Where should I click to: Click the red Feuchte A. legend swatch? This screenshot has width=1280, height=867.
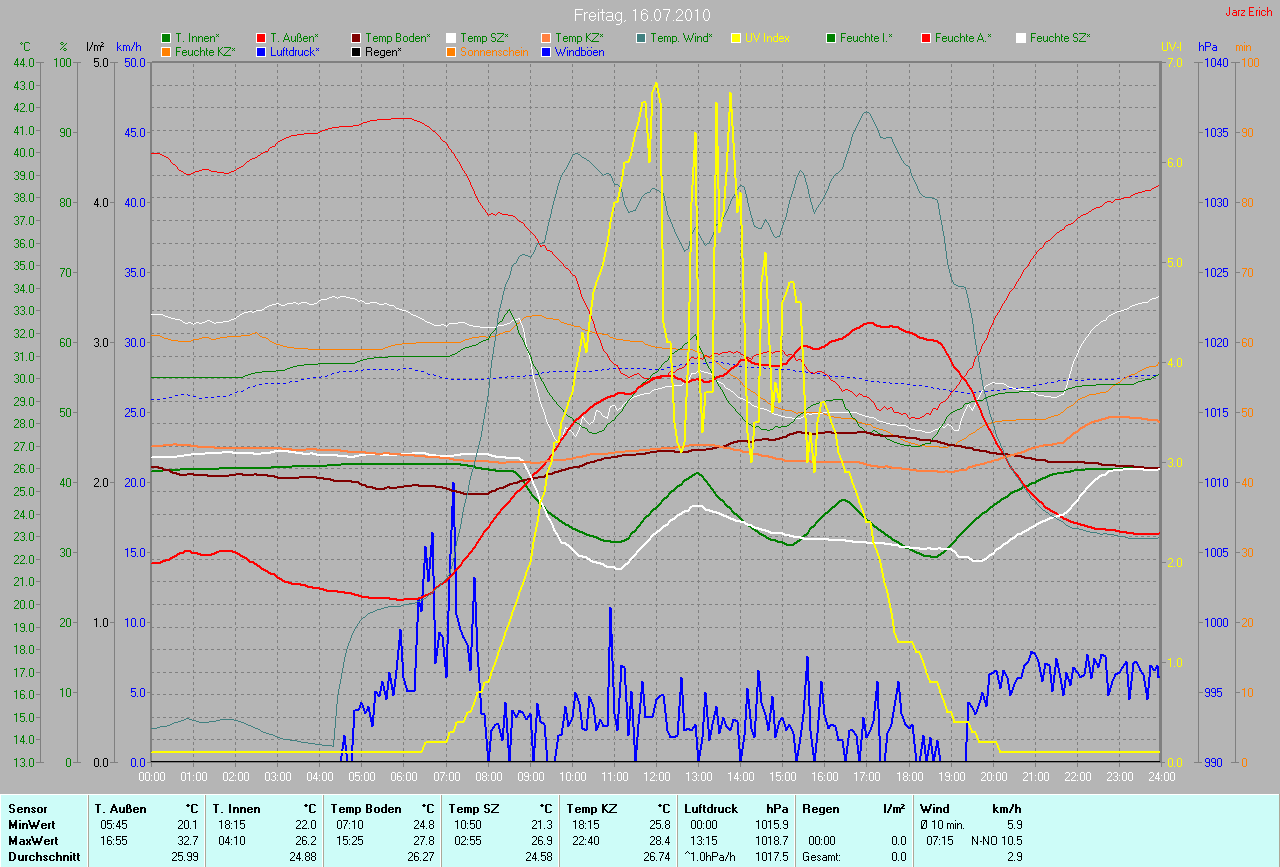pos(927,38)
